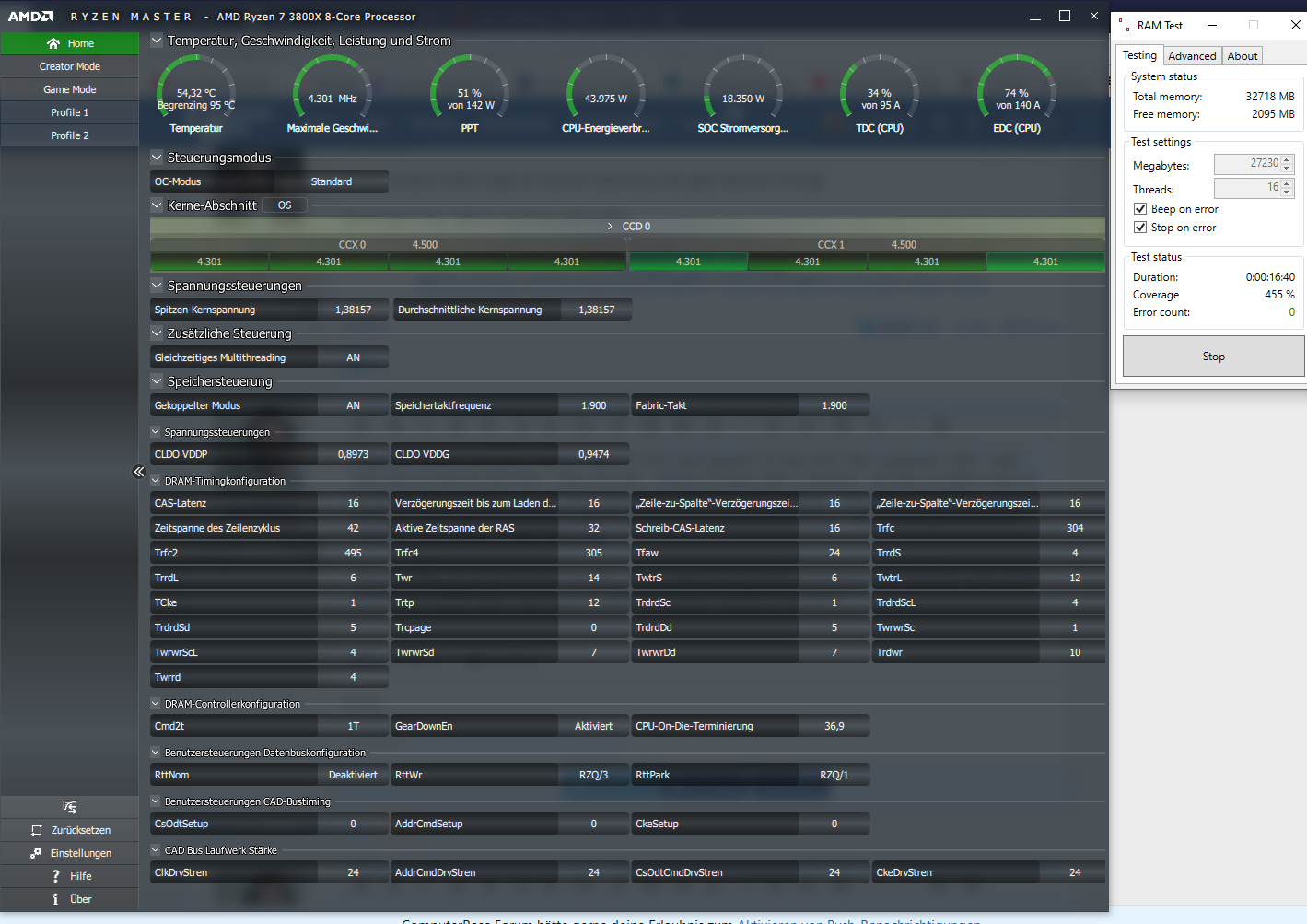The image size is (1307, 924).
Task: Click OC-Modus Standard value
Action: pos(332,181)
